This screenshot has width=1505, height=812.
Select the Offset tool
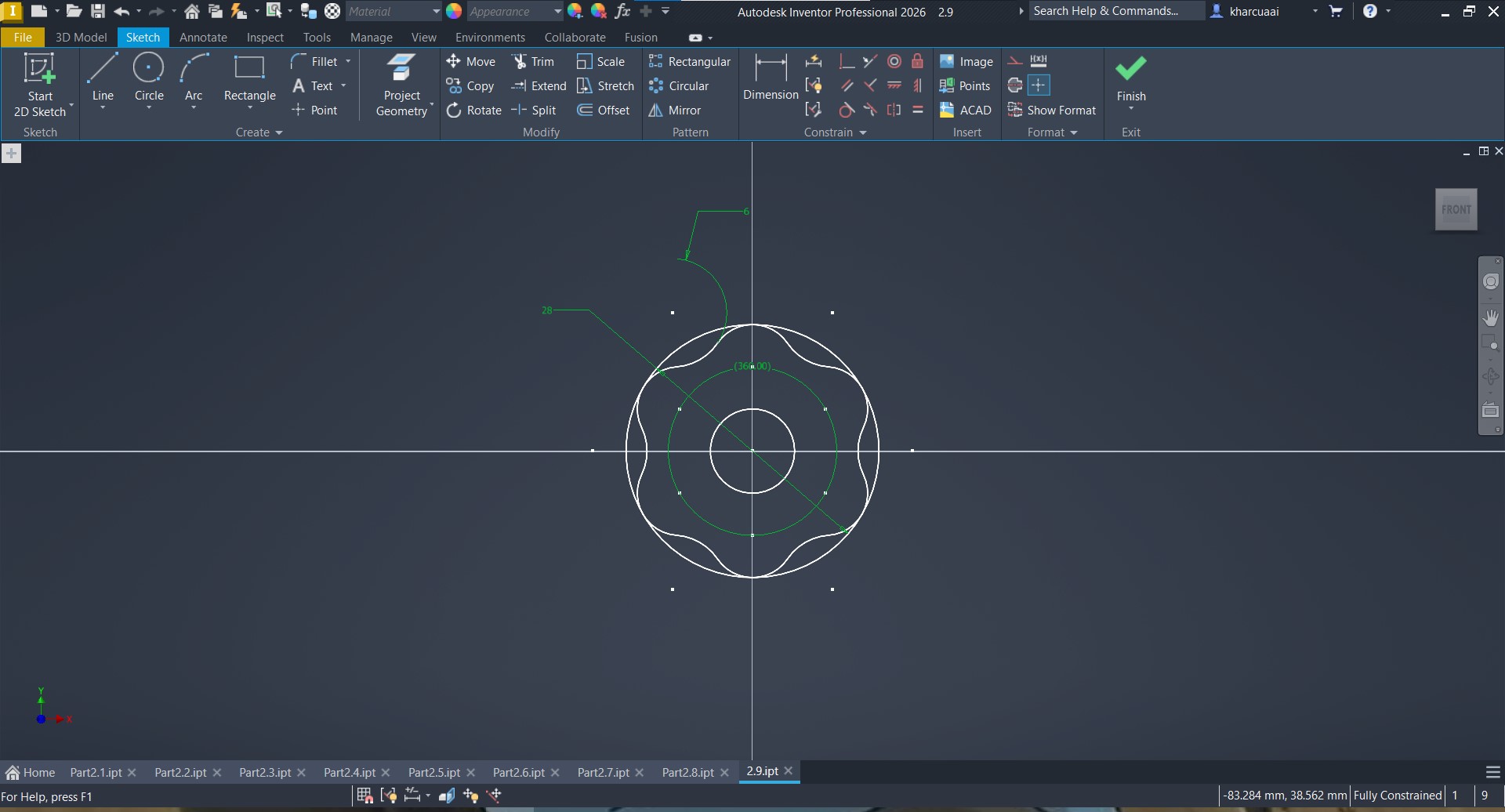pos(604,111)
